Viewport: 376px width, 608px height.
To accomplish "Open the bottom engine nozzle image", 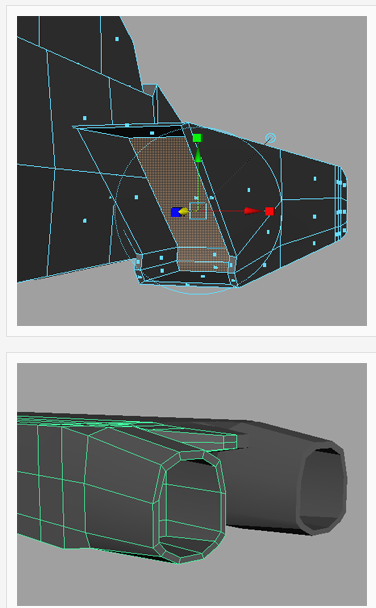I will 192,485.
